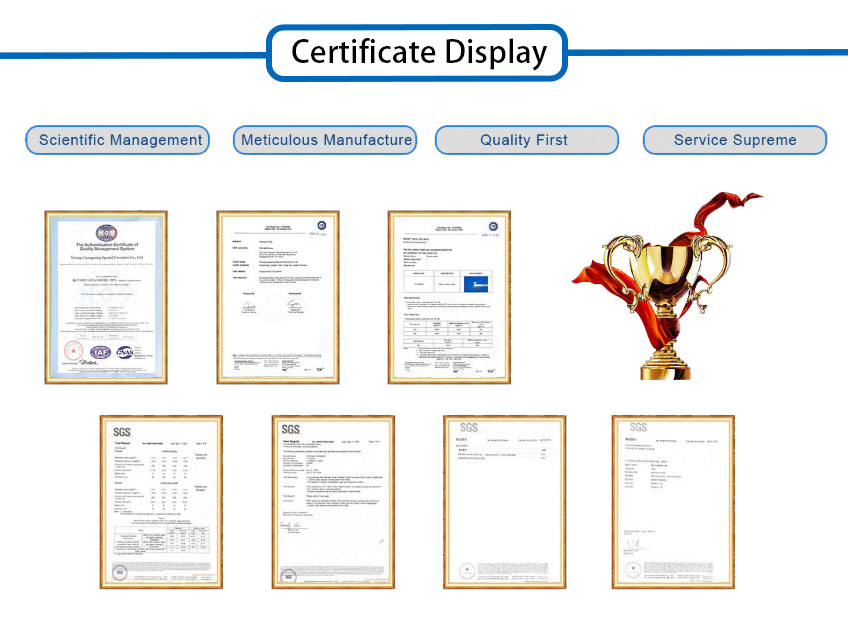
Task: Click the IAF logo on blue certificate
Action: (101, 353)
